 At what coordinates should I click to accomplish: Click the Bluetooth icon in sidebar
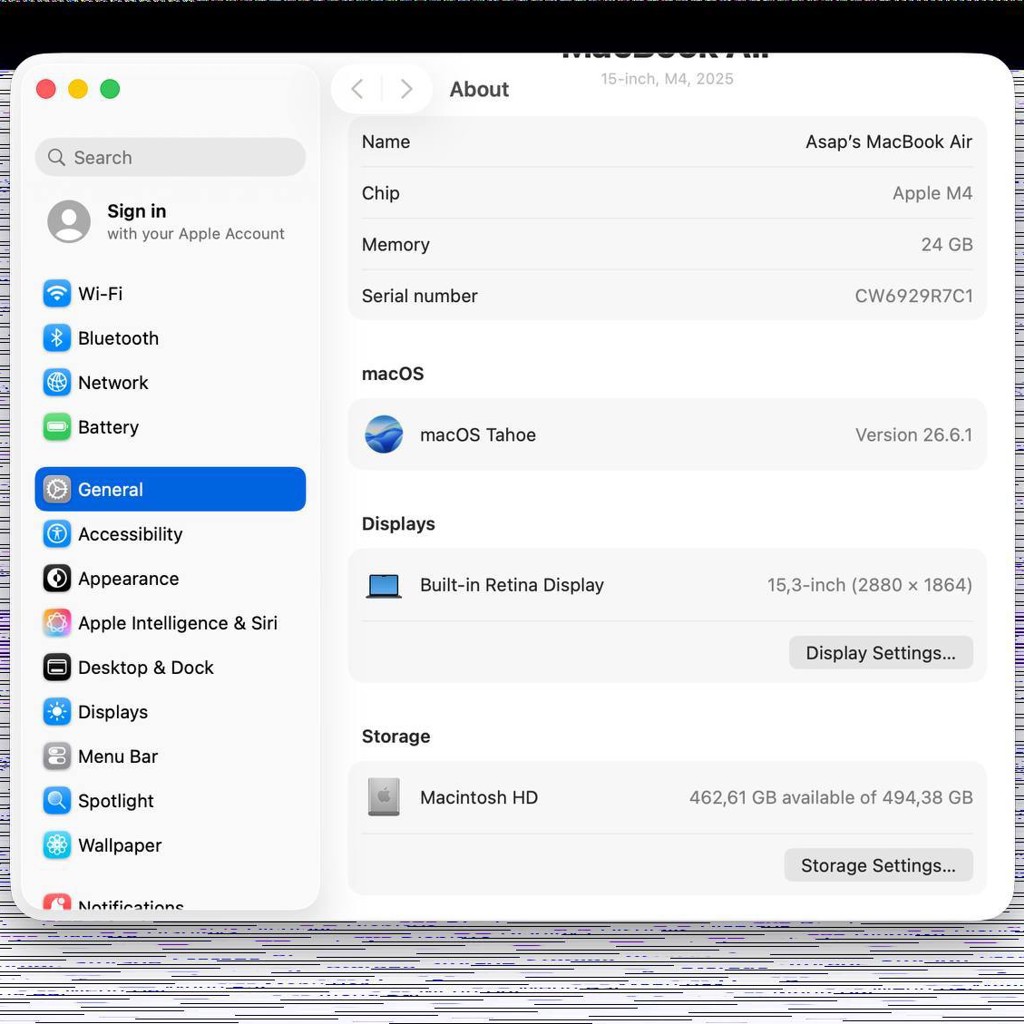(57, 338)
